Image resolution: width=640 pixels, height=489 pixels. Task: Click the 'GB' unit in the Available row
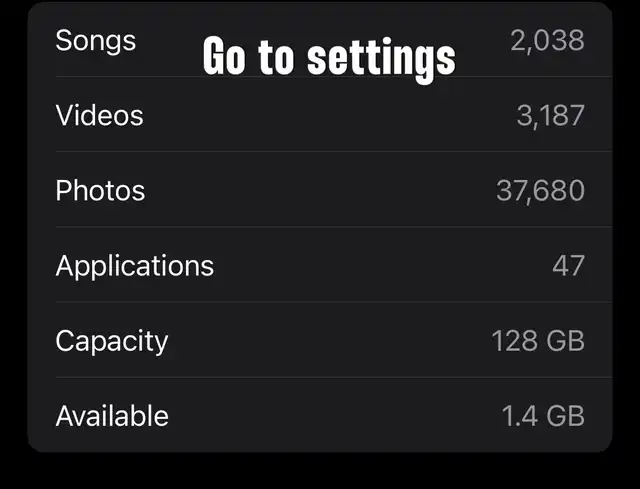[x=565, y=416]
